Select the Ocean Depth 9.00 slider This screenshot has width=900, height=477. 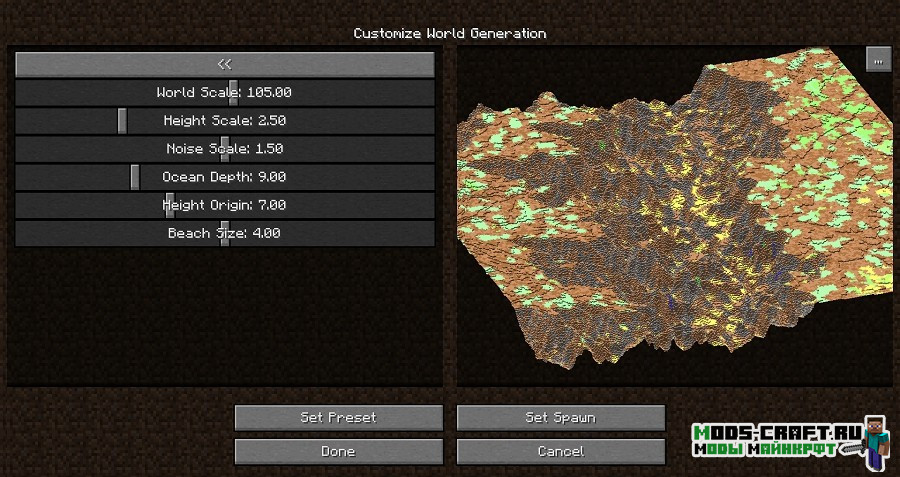(224, 177)
